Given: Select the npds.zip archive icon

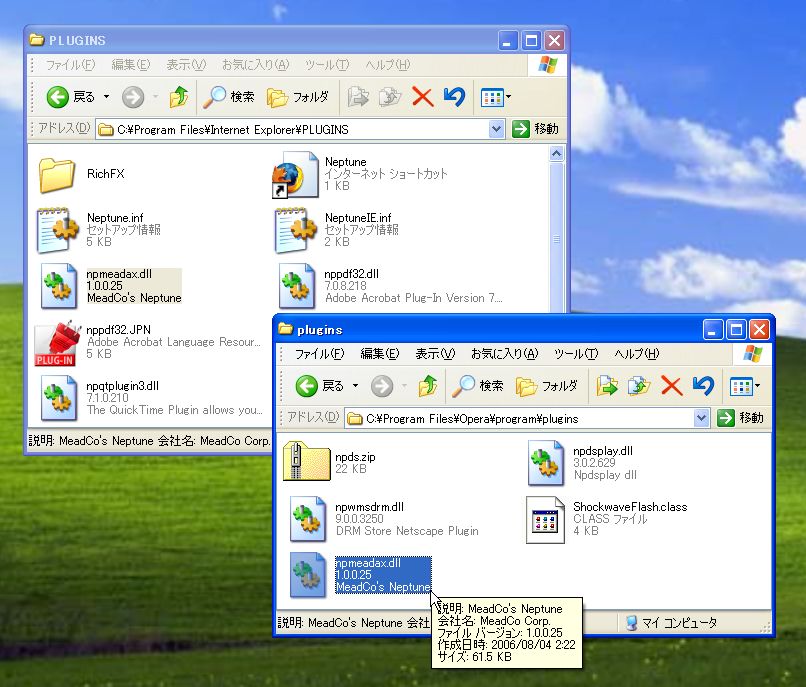Looking at the screenshot, I should (x=306, y=461).
